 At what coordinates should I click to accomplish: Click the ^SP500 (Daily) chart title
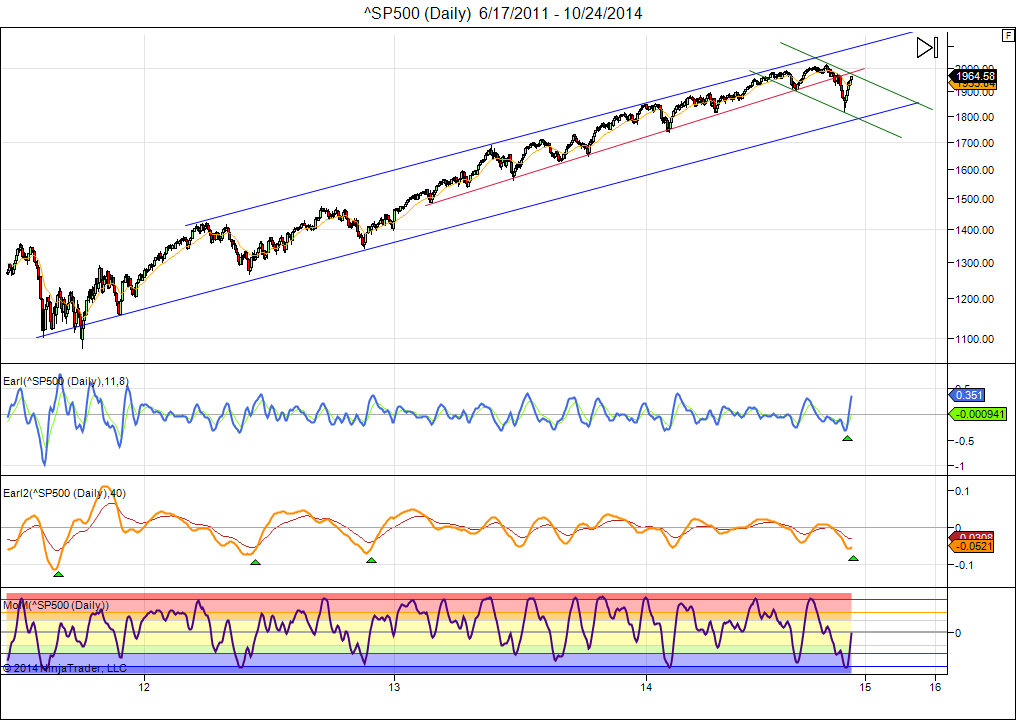[x=503, y=13]
